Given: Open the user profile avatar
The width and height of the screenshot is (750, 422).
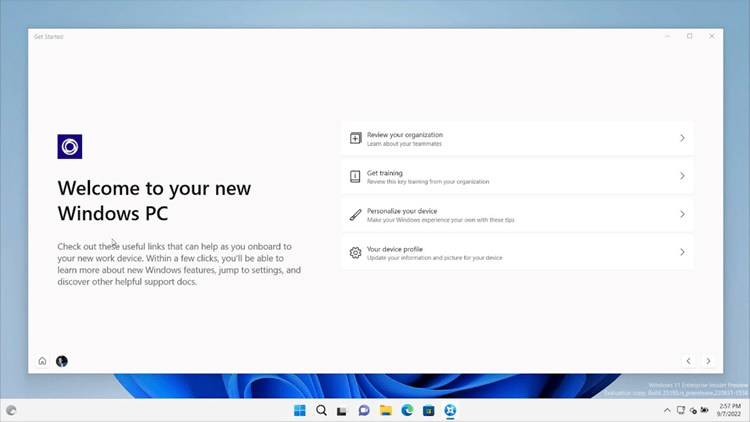Looking at the screenshot, I should (x=62, y=361).
